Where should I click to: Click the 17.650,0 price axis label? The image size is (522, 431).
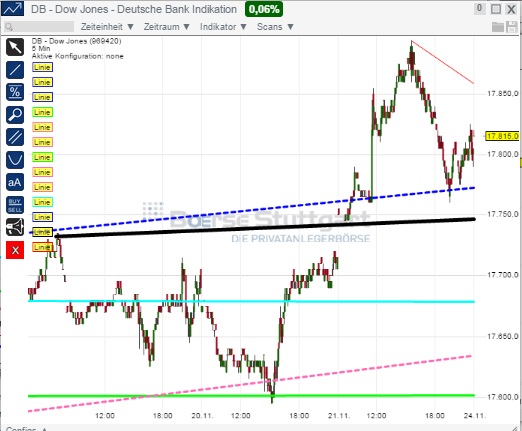pyautogui.click(x=503, y=336)
